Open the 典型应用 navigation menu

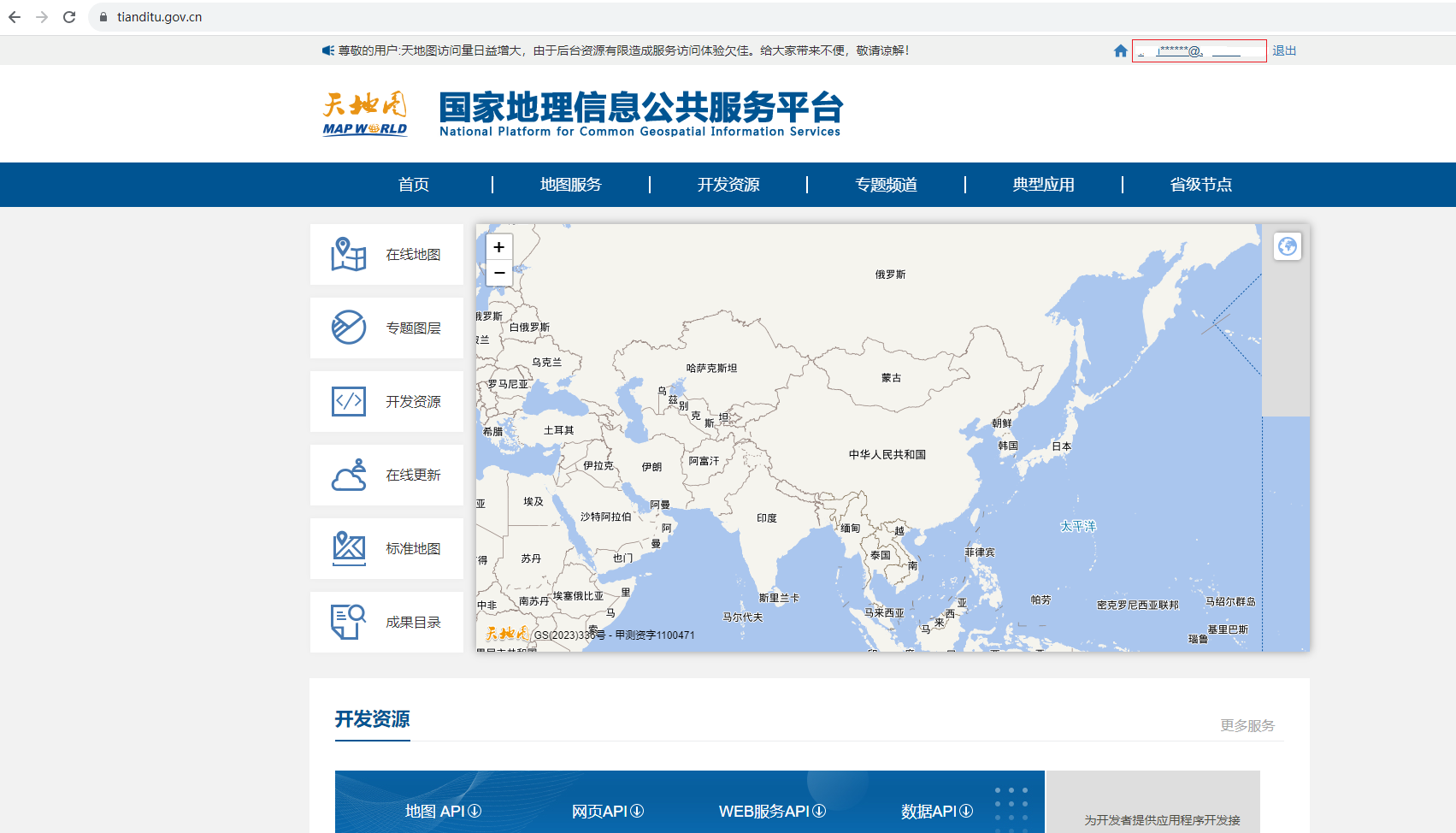pyautogui.click(x=1044, y=185)
